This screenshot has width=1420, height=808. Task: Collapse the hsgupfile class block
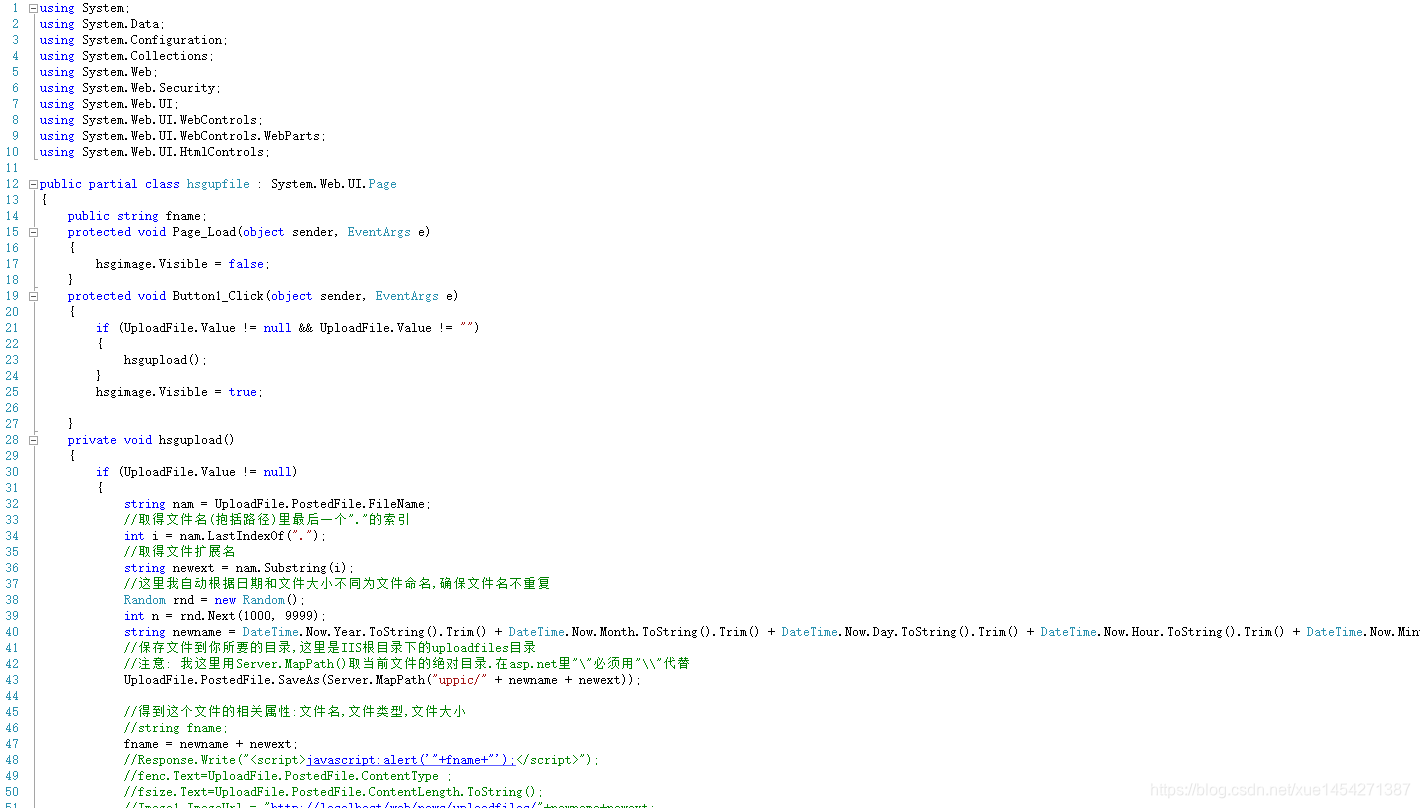[x=33, y=184]
